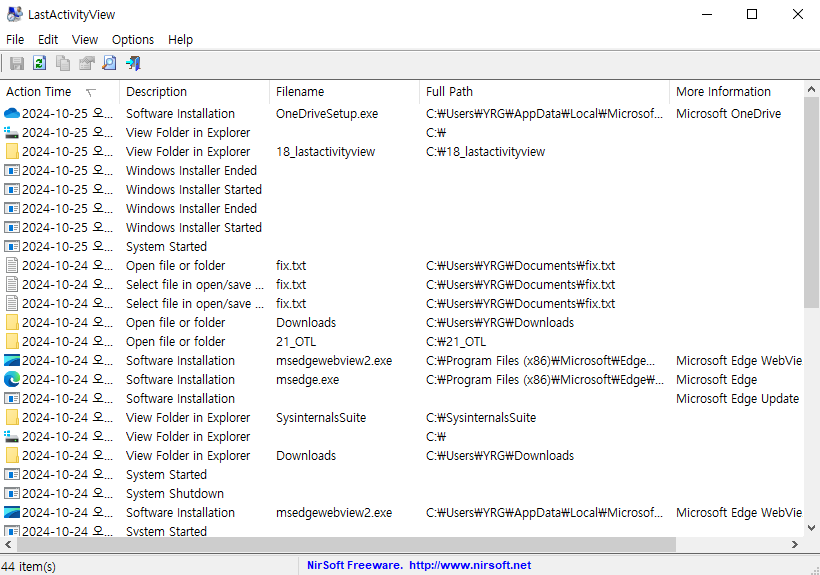Select the Microsoft Edge Update info cell
820x575 pixels.
click(x=737, y=398)
